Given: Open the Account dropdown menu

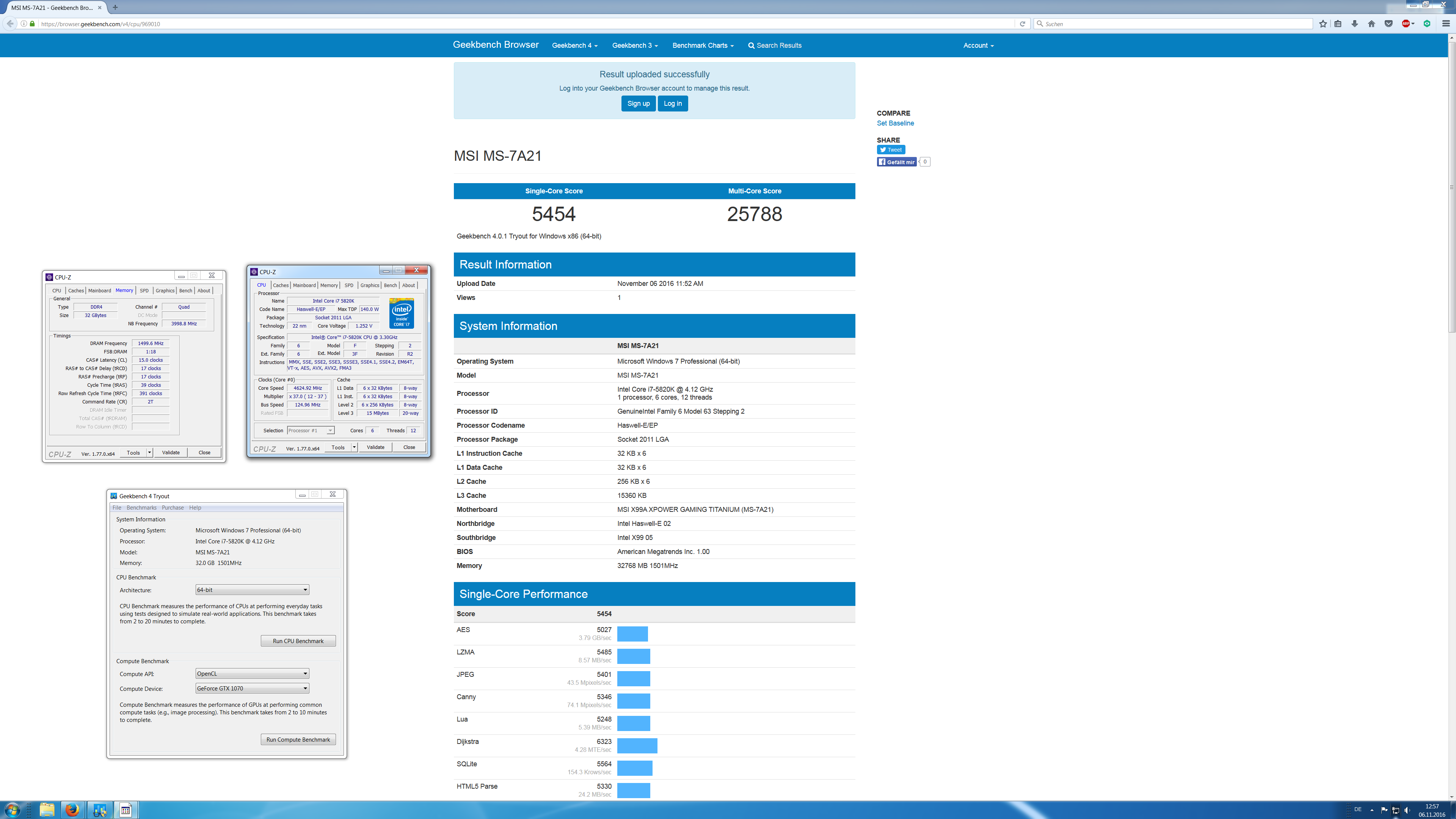Looking at the screenshot, I should point(978,45).
